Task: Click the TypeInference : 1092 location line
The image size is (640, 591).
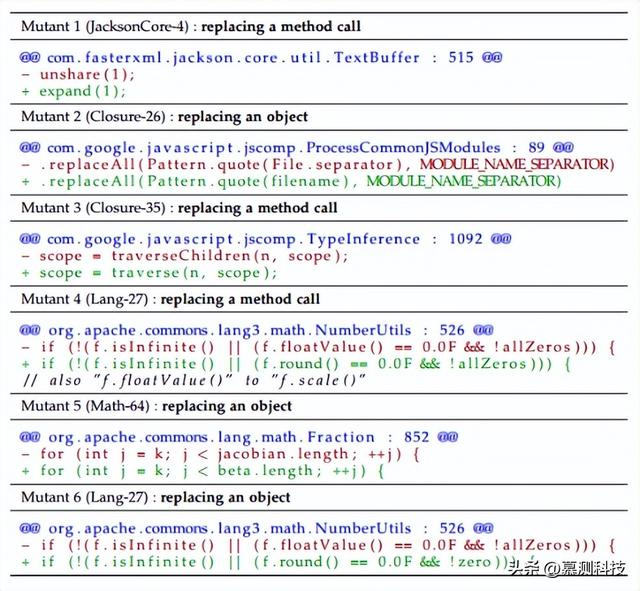Action: point(265,239)
